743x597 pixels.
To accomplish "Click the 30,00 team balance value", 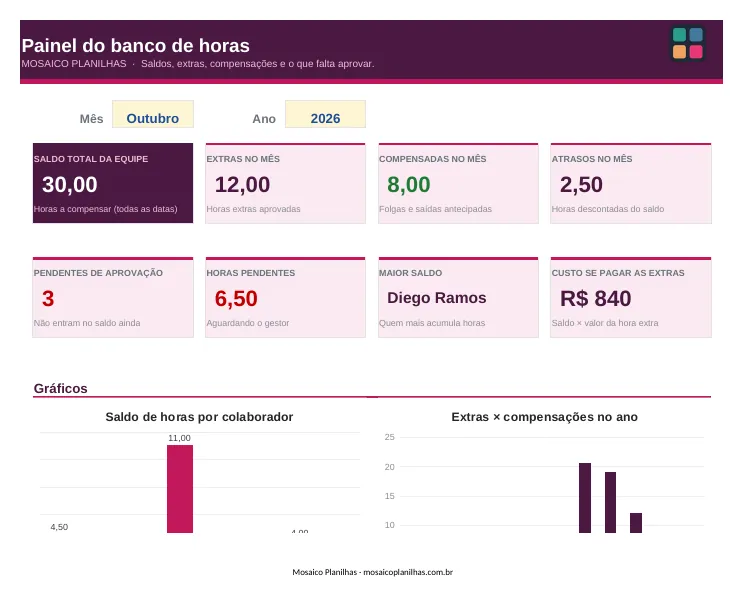I will pyautogui.click(x=70, y=184).
